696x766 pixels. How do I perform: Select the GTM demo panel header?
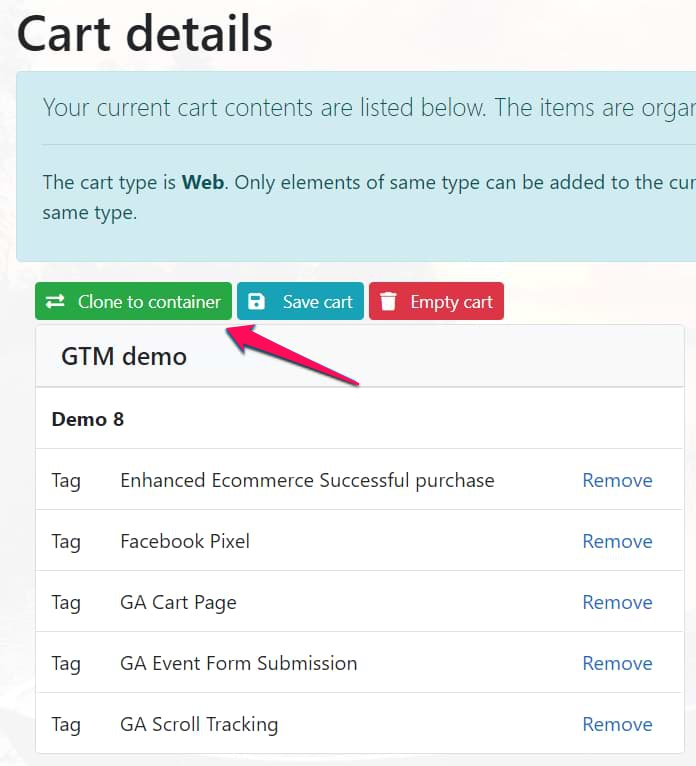tap(124, 356)
